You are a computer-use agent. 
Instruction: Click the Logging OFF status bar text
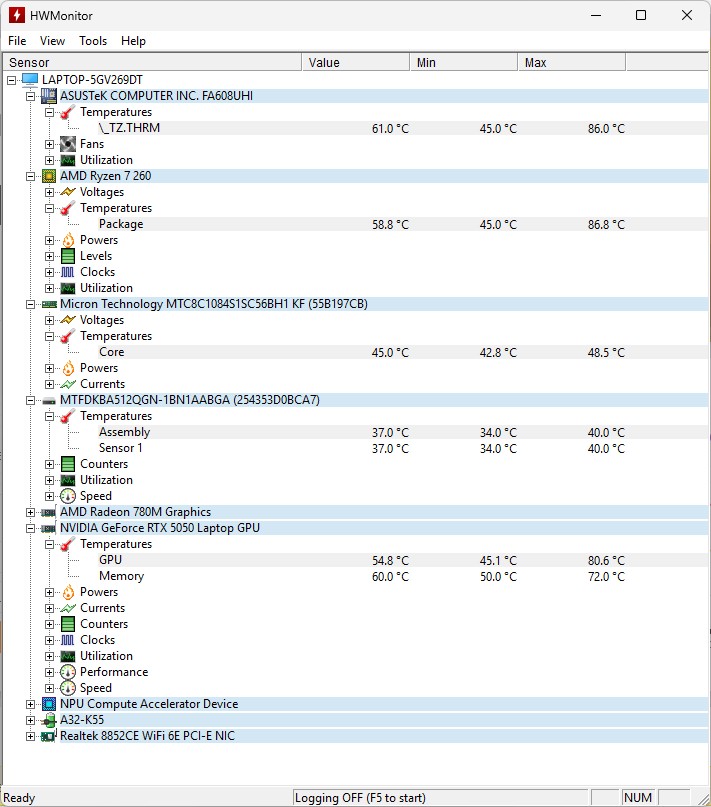[x=360, y=798]
